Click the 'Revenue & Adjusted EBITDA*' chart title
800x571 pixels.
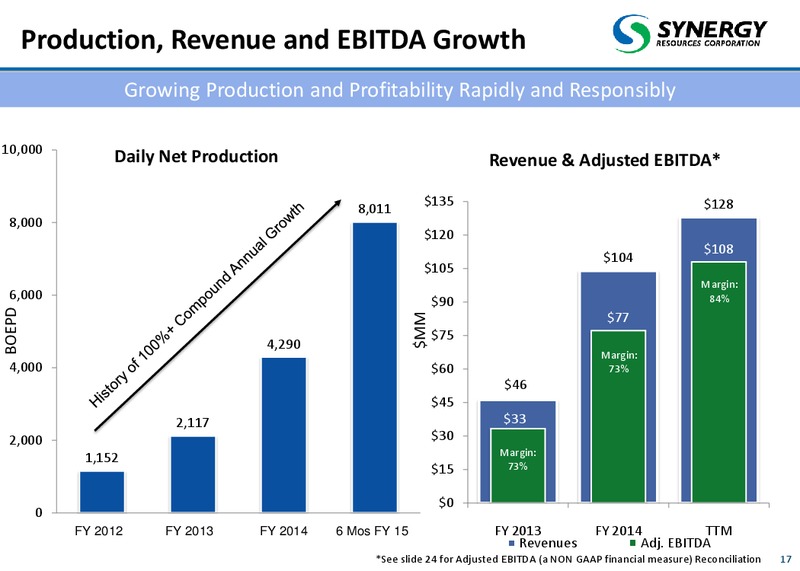pyautogui.click(x=605, y=160)
